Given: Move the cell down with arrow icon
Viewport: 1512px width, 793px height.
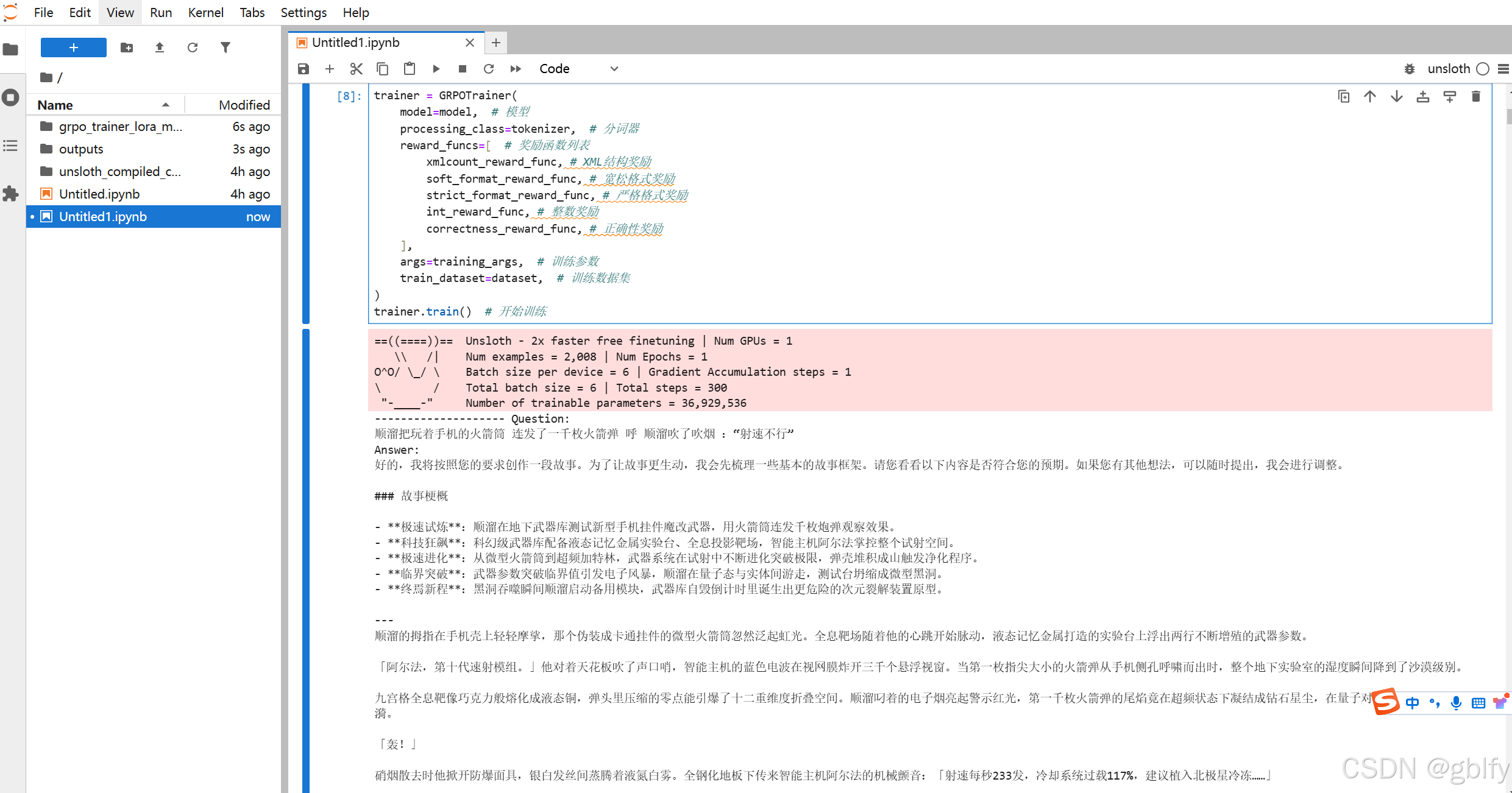Looking at the screenshot, I should [1396, 96].
